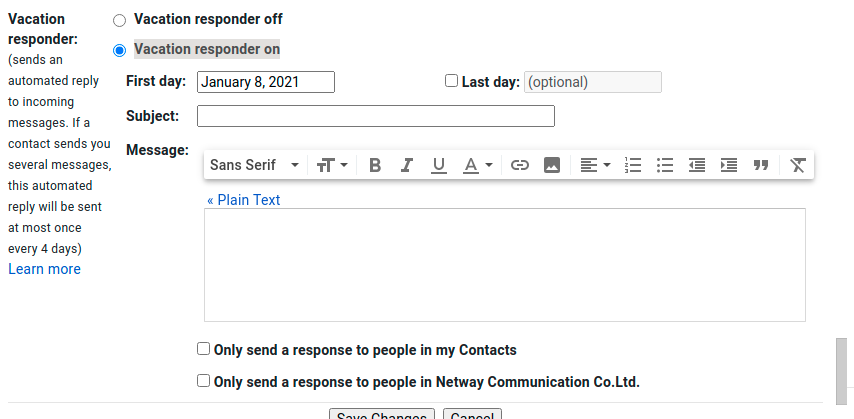Image resolution: width=854 pixels, height=419 pixels.
Task: Create a bulleted list
Action: pos(665,165)
